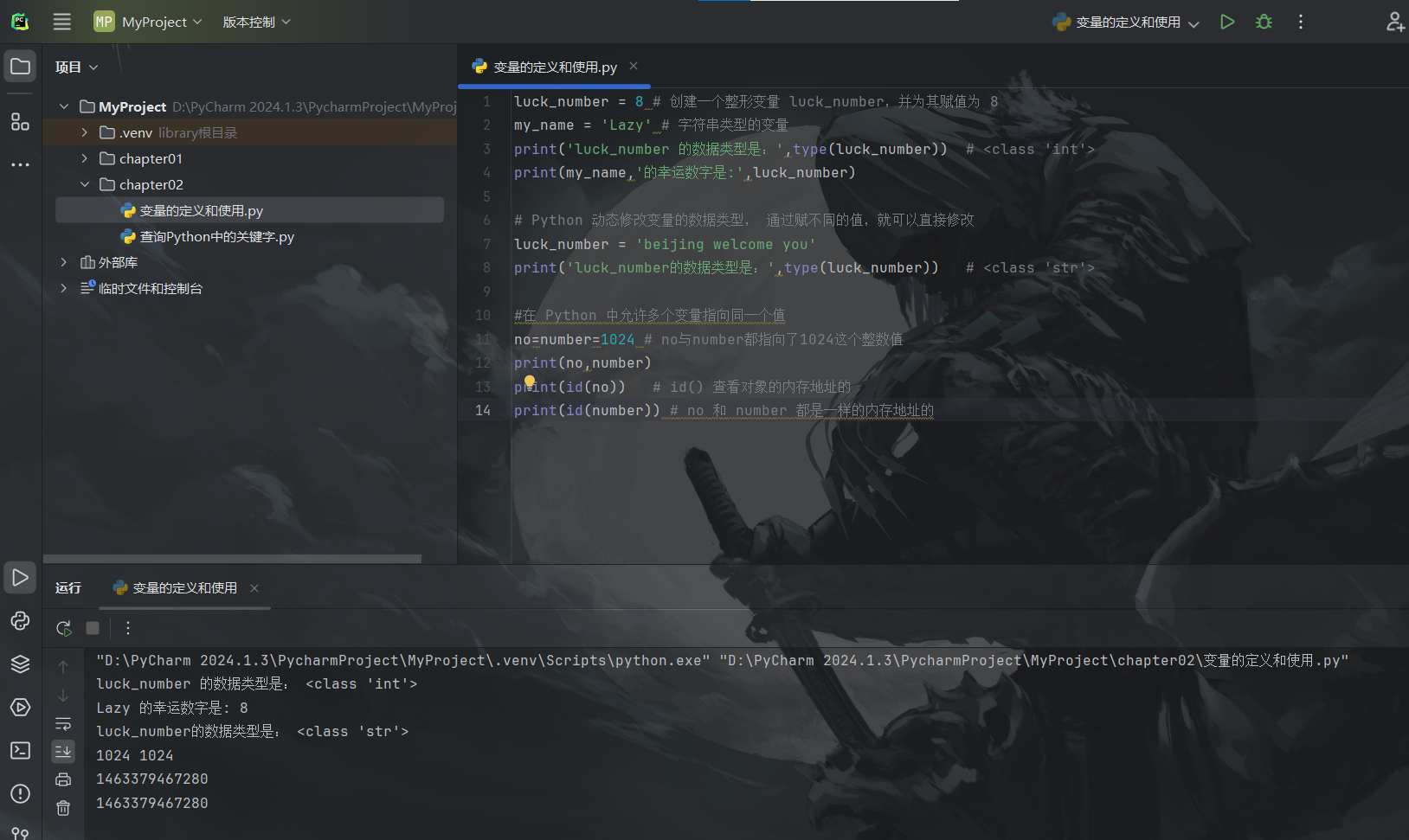Collapse the chapter02 folder

tap(84, 184)
